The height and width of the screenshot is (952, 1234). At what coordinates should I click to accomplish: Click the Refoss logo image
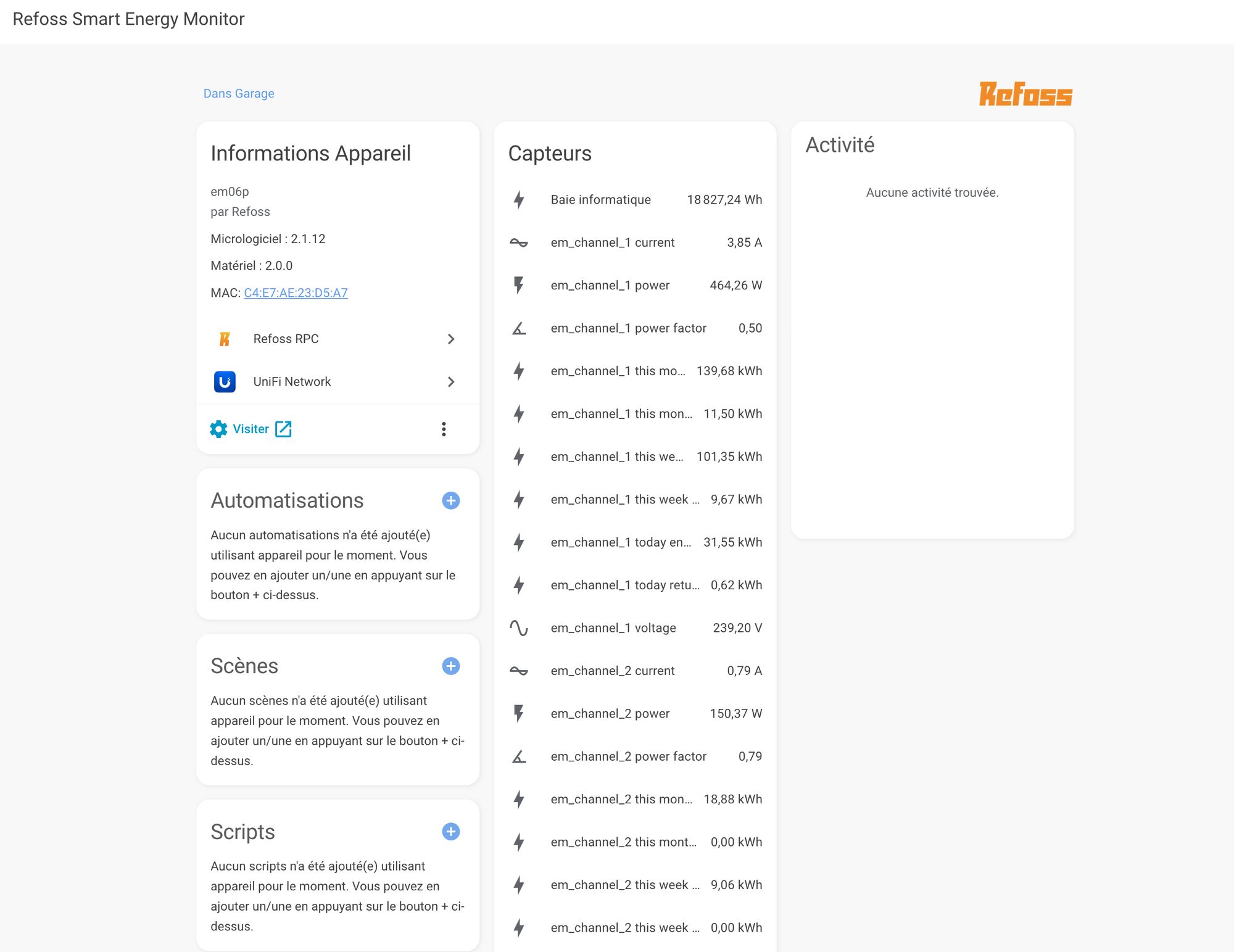tap(1025, 94)
